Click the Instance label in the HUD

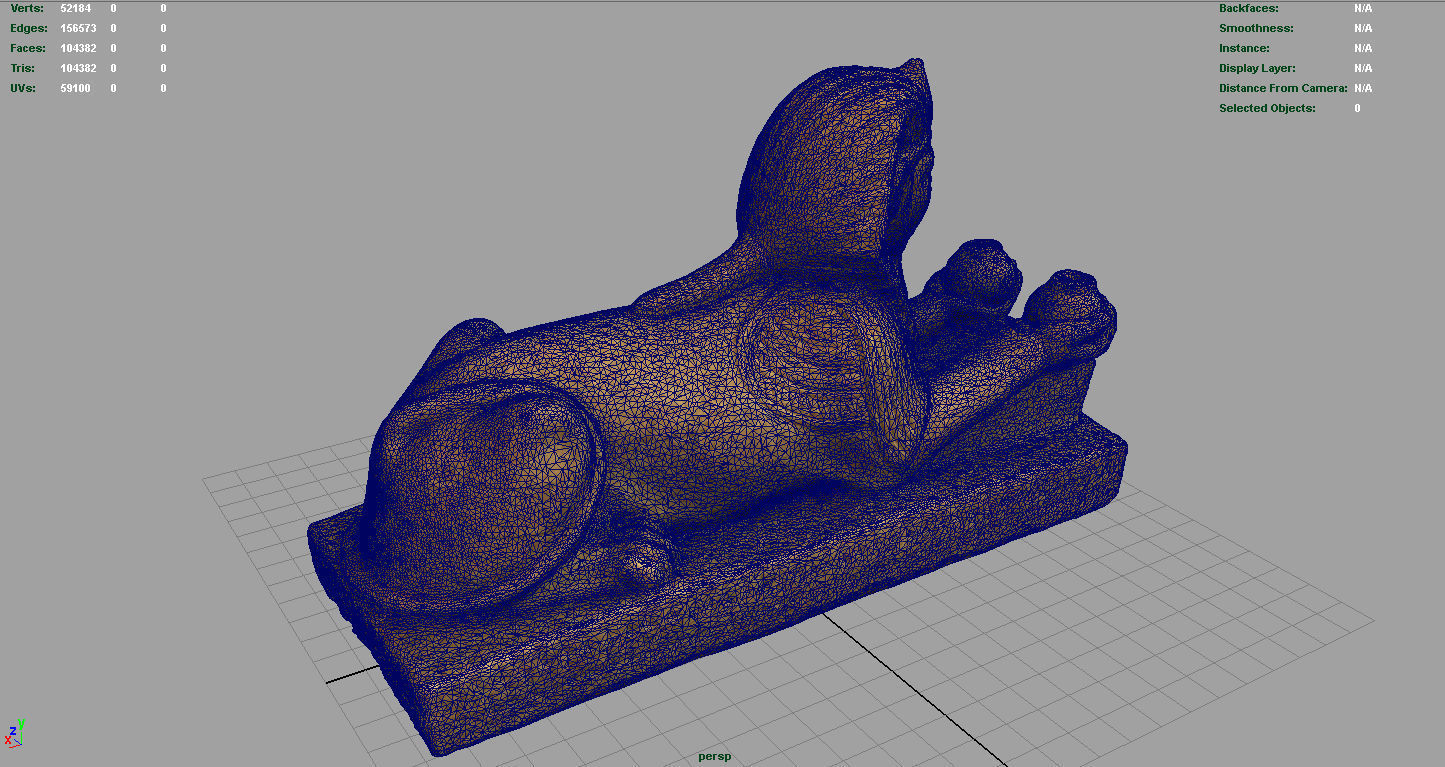(1244, 48)
